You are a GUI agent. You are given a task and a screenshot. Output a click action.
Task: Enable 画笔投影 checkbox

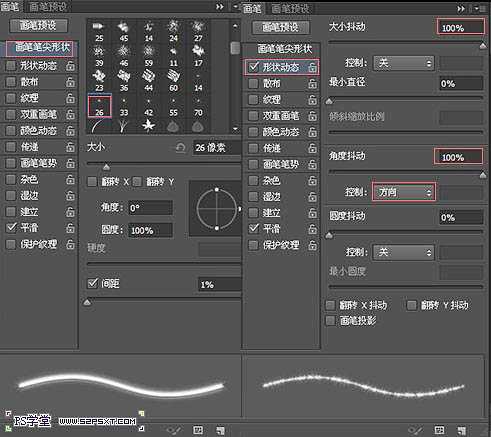[330, 321]
